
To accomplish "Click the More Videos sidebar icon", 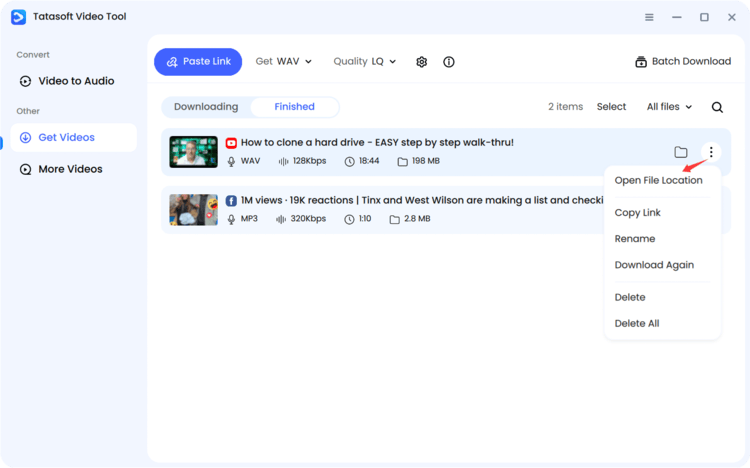I will click(x=25, y=169).
